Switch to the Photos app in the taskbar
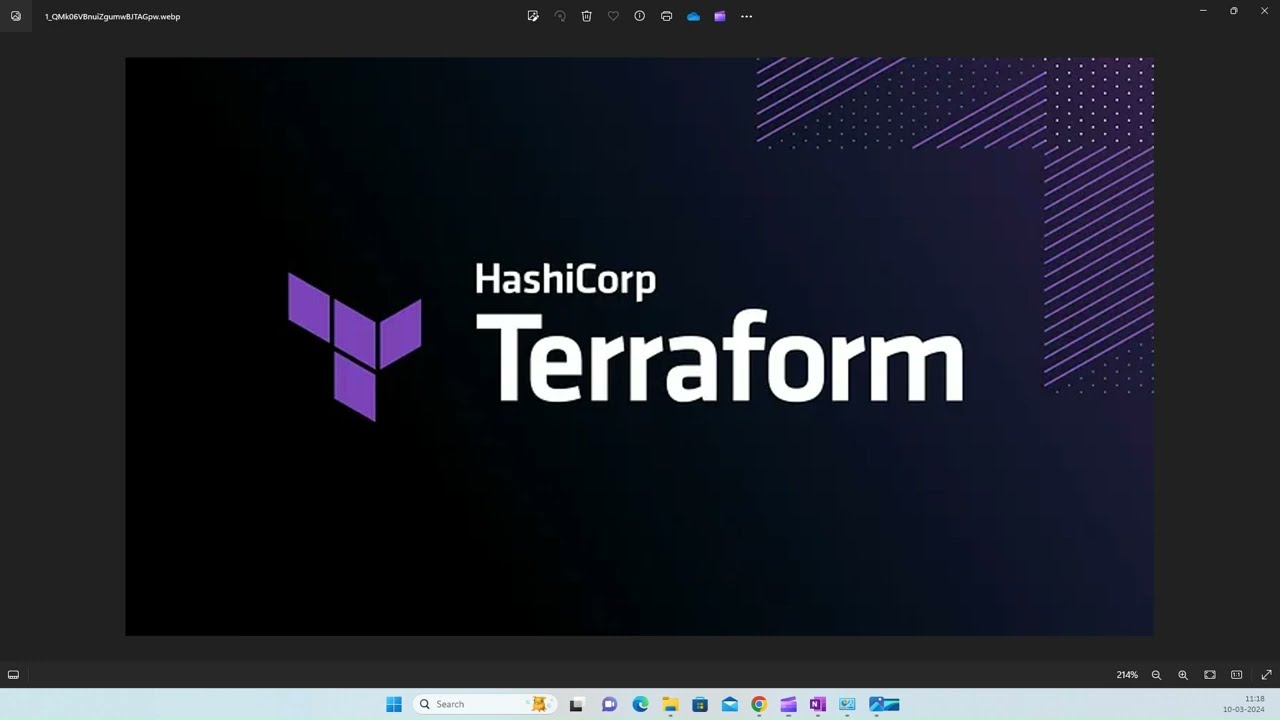 pos(884,704)
